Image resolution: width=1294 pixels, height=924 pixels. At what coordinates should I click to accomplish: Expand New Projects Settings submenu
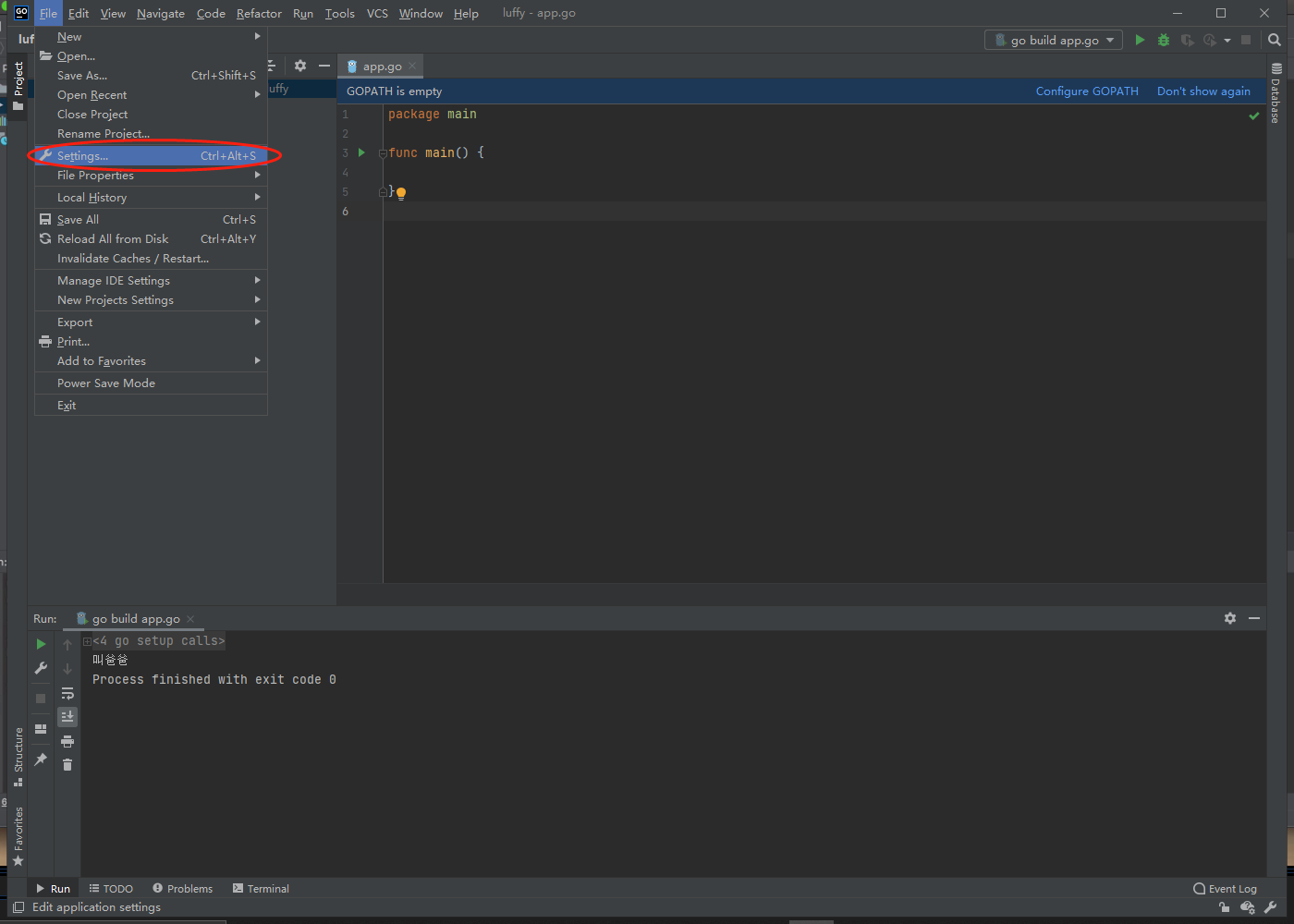point(151,300)
